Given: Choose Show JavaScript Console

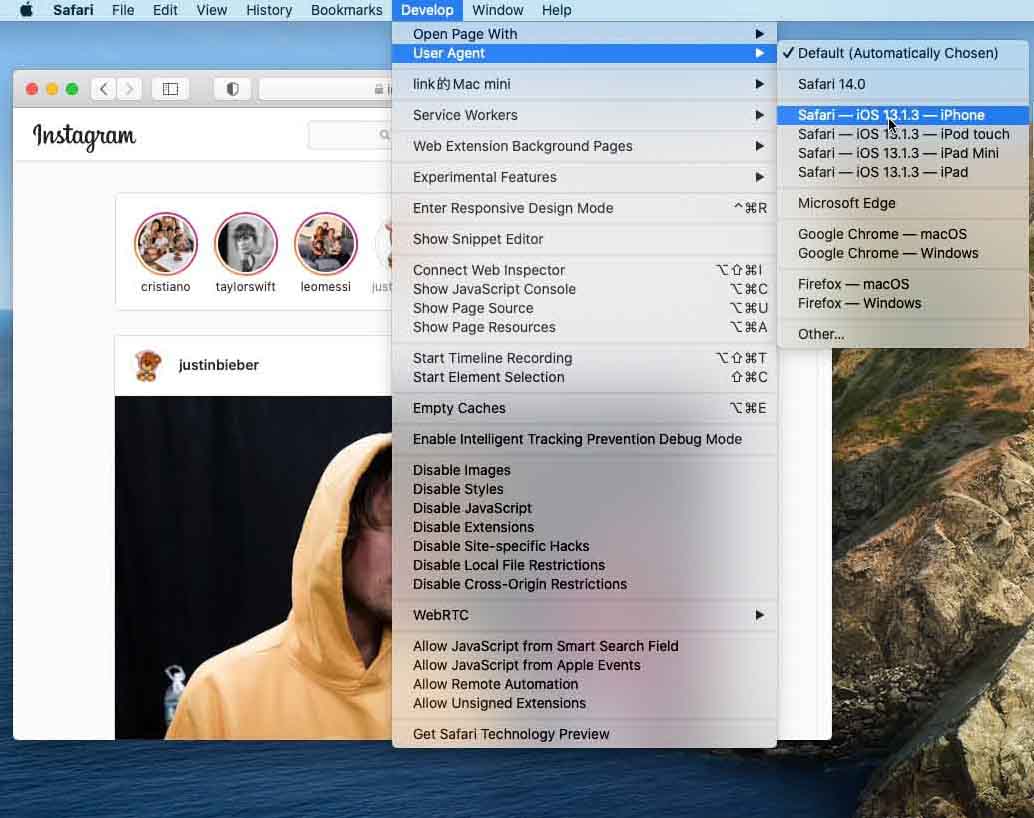Looking at the screenshot, I should point(584,290).
